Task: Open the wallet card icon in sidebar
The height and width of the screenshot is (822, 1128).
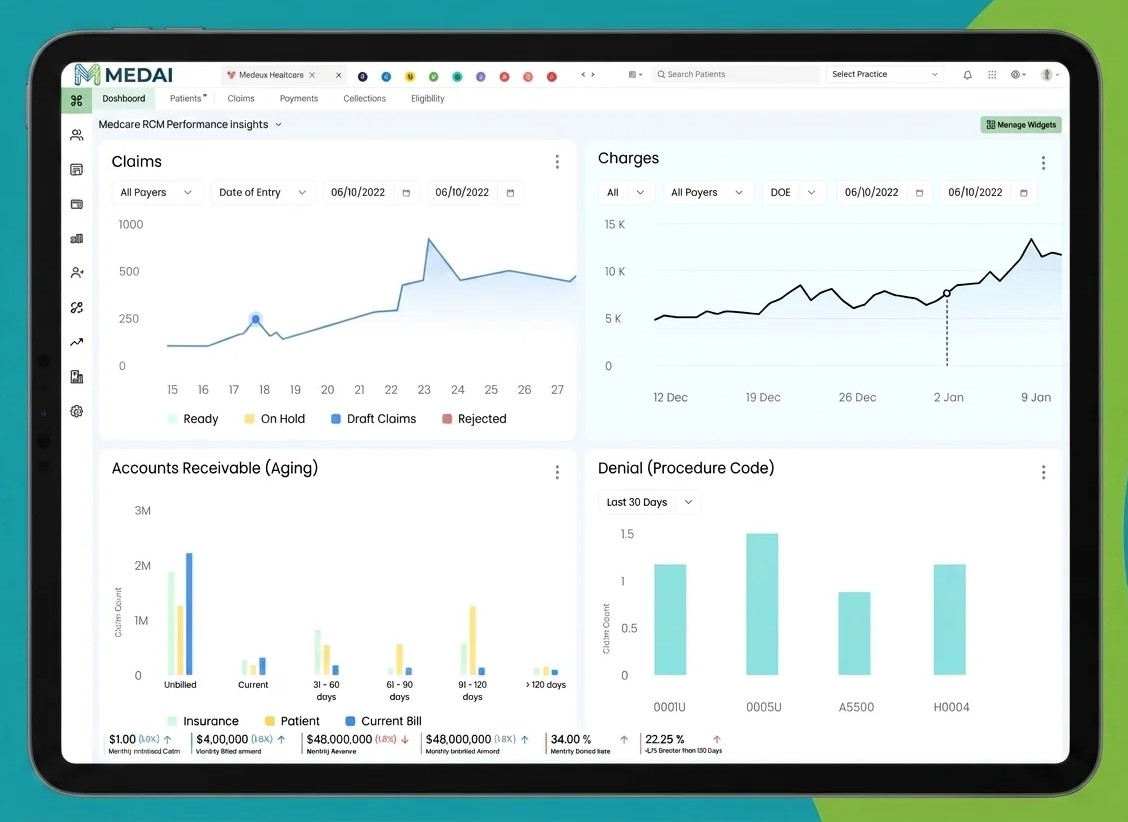Action: pos(76,204)
